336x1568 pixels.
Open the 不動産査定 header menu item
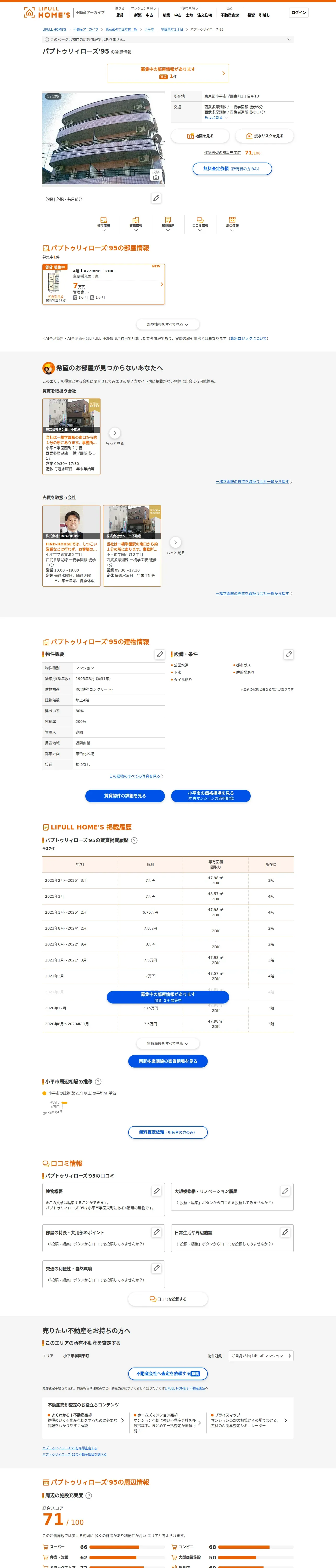pyautogui.click(x=230, y=15)
